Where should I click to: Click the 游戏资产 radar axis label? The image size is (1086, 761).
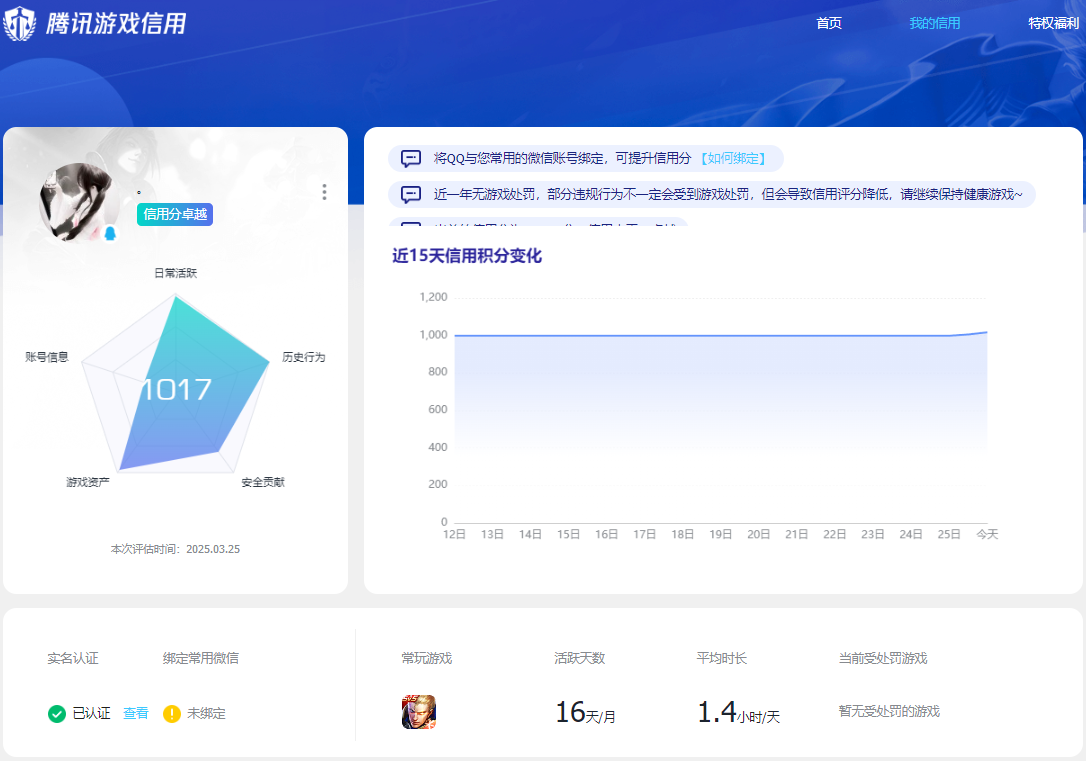point(88,482)
